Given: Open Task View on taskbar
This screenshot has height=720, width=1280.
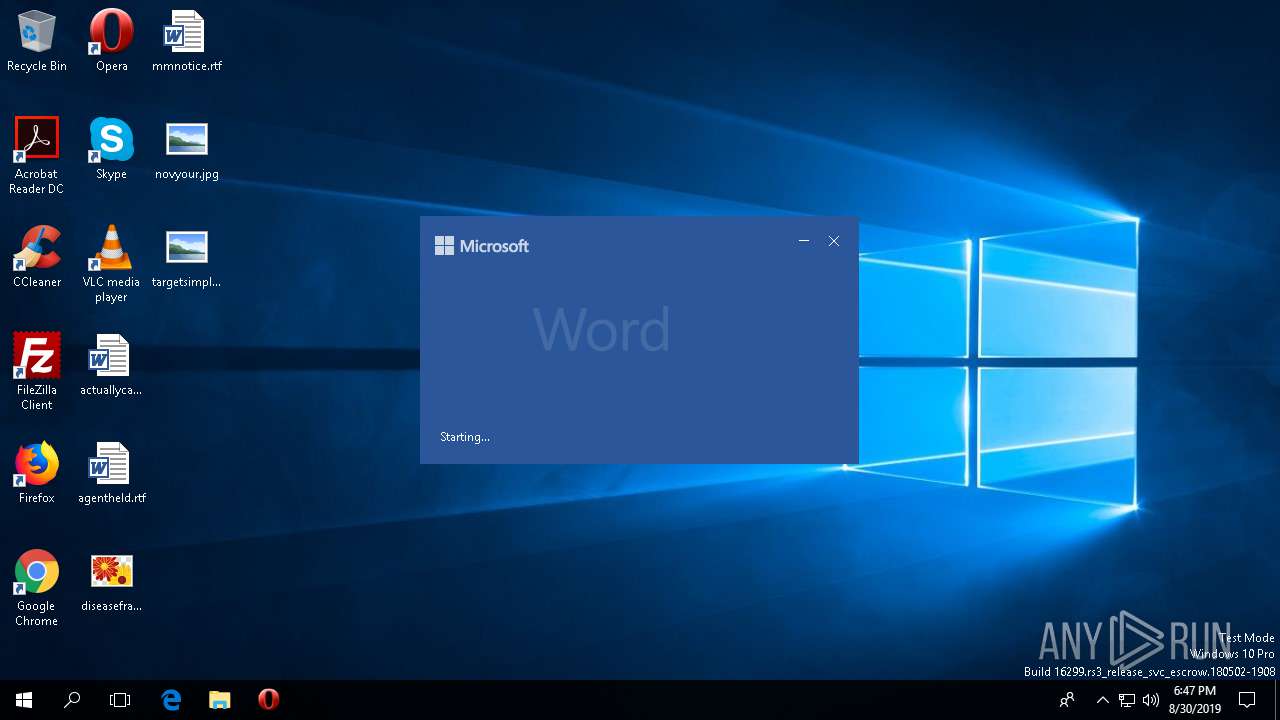Looking at the screenshot, I should tap(120, 700).
